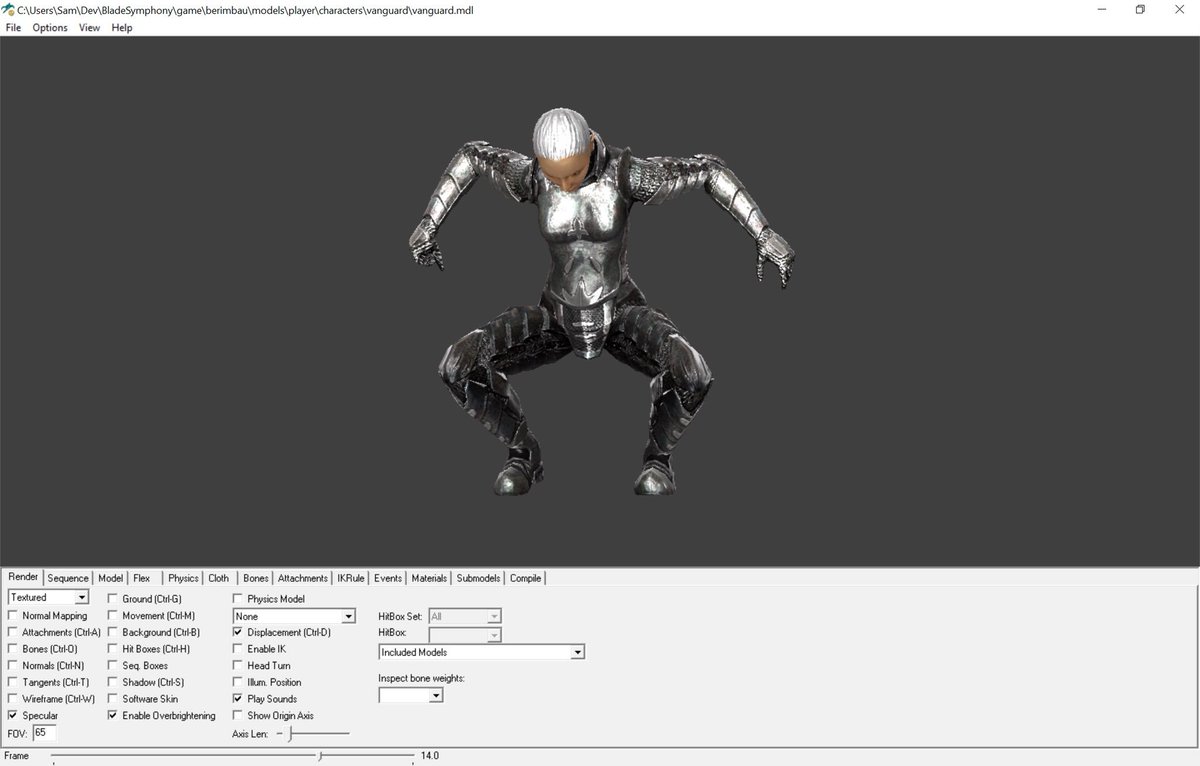
Task: Open the File menu
Action: click(13, 28)
